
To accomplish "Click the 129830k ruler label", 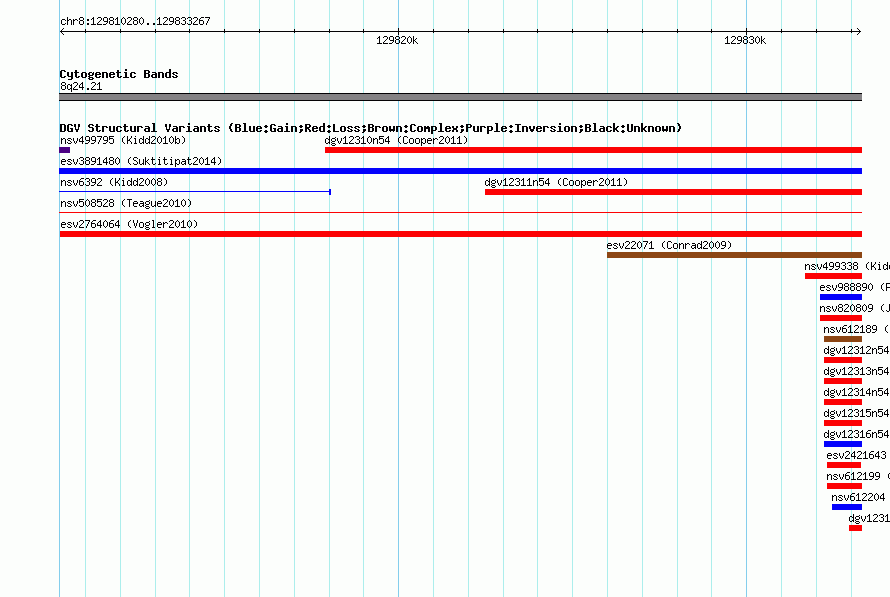I will (x=745, y=40).
